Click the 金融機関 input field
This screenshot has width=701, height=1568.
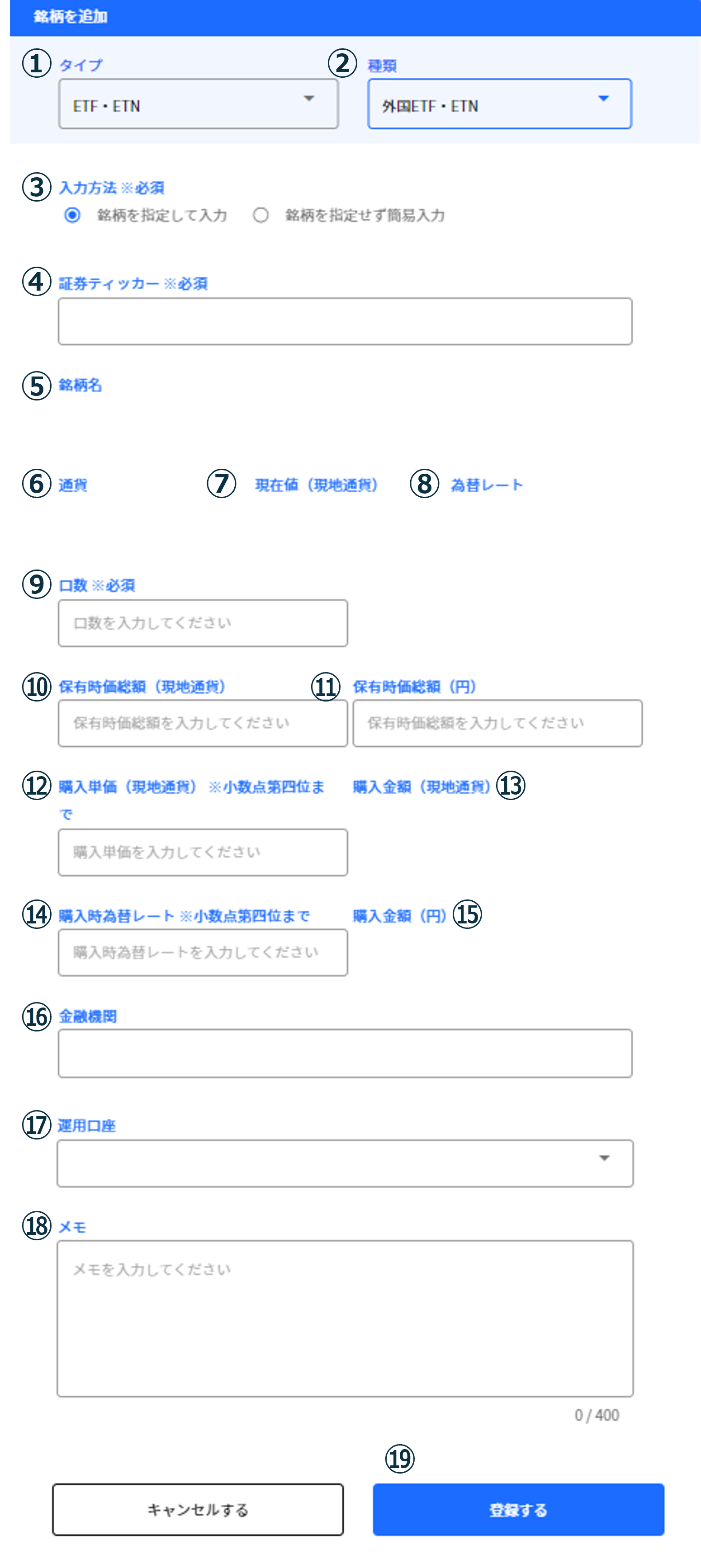[346, 1053]
